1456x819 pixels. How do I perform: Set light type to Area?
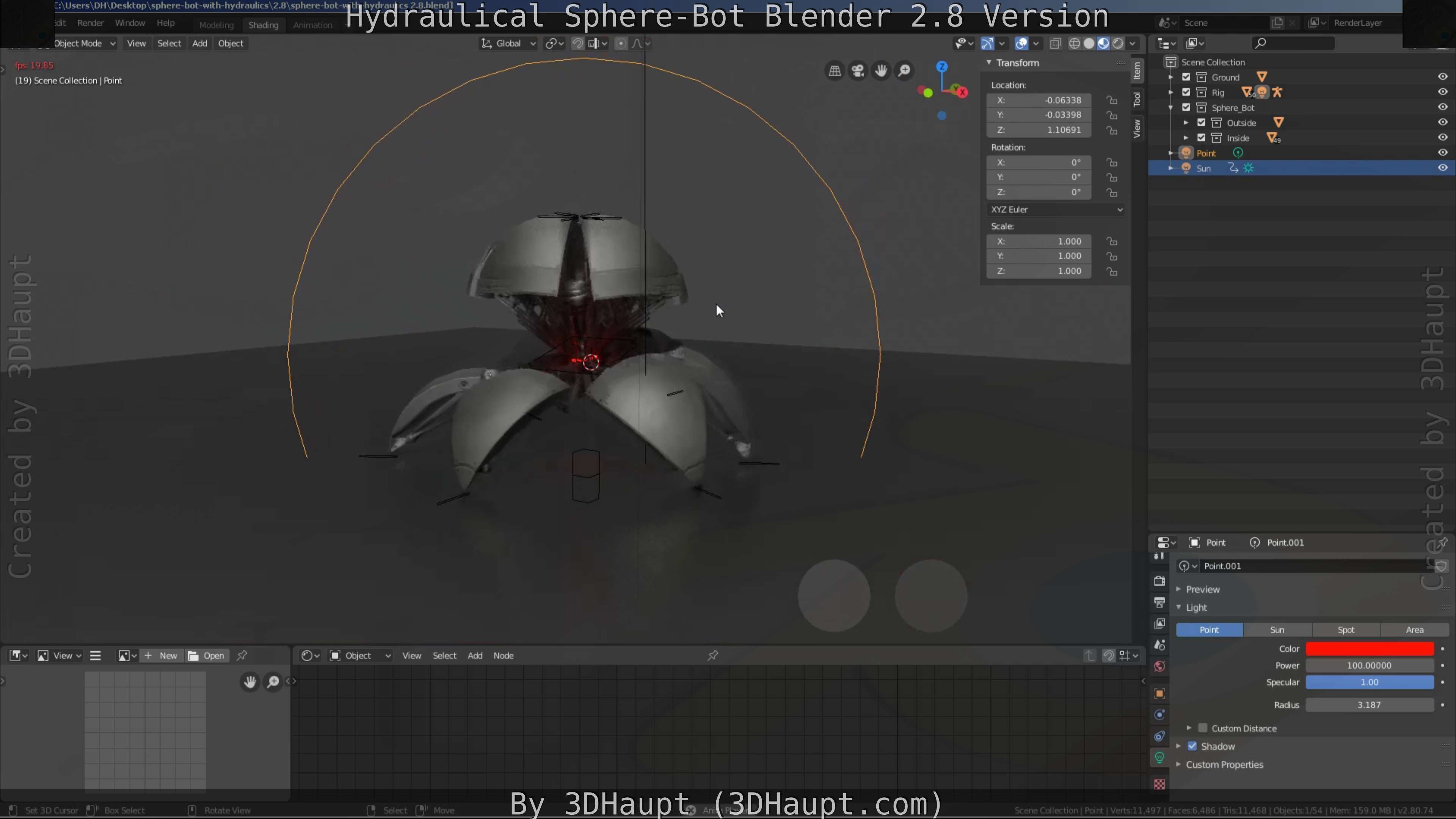1415,630
